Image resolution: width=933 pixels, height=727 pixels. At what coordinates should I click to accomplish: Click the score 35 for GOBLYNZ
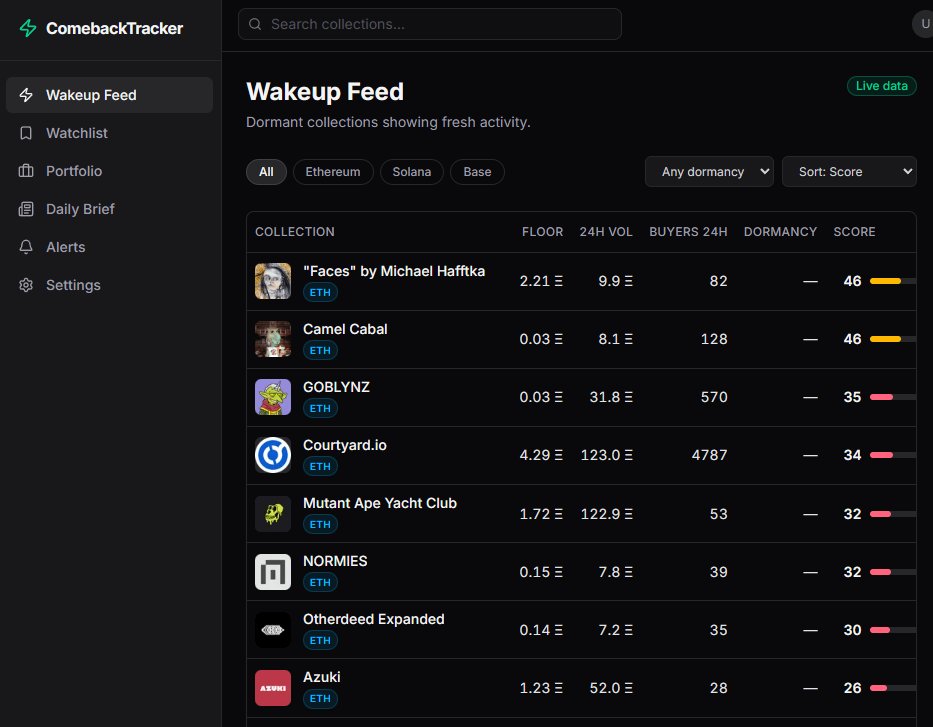click(852, 397)
